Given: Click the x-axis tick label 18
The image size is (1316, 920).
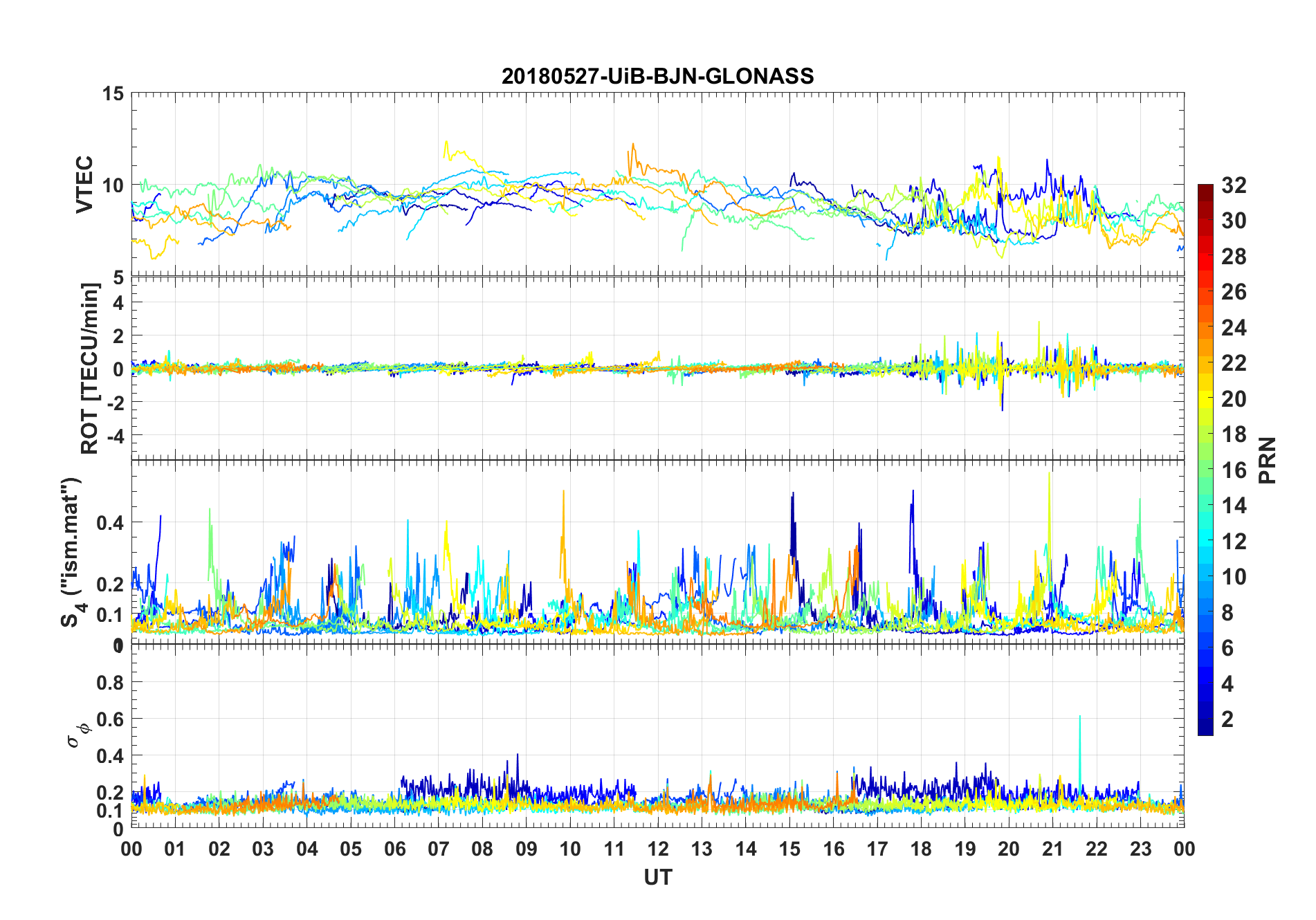Looking at the screenshot, I should [x=921, y=849].
